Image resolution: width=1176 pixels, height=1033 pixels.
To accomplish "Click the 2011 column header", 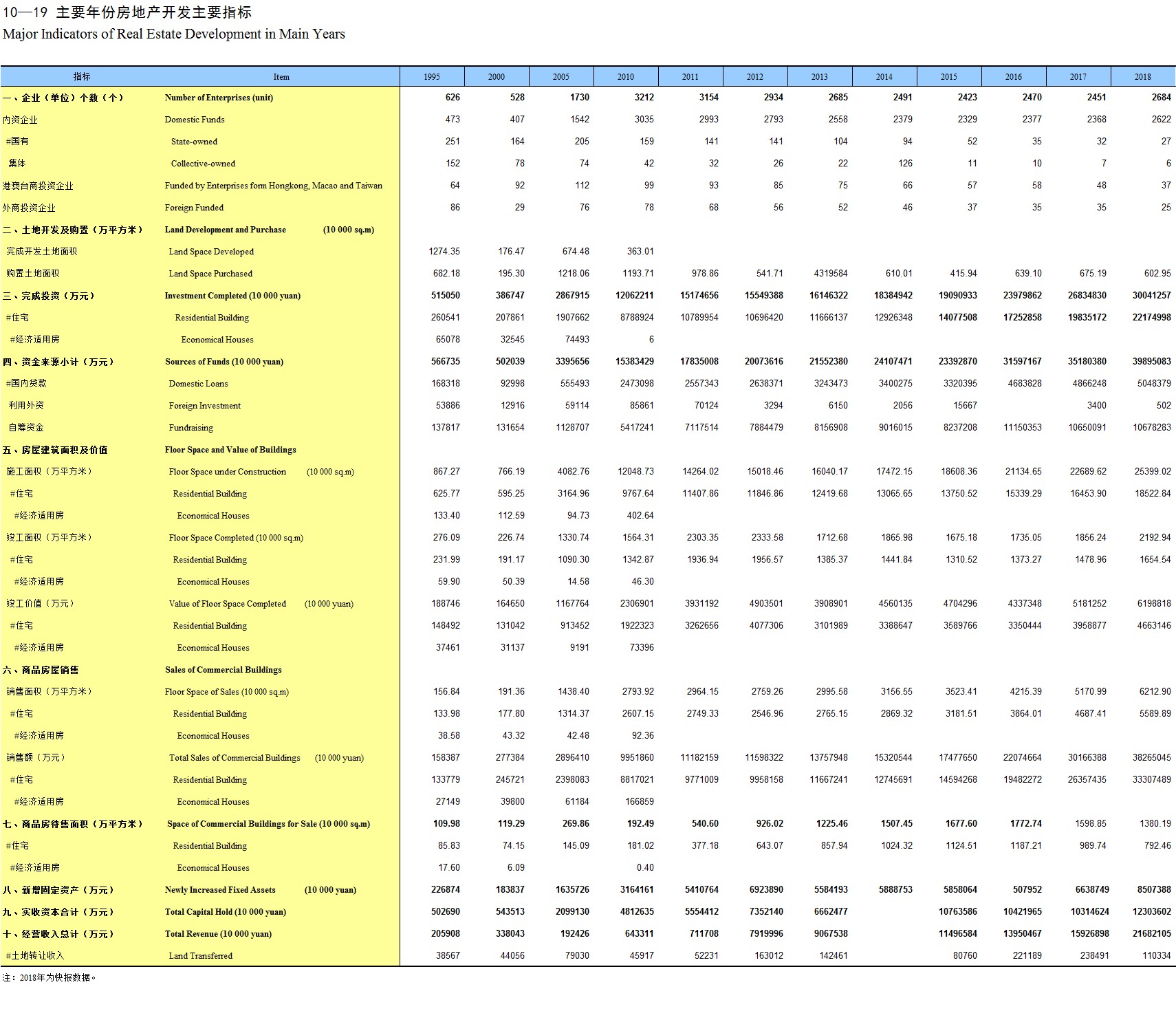I will pos(690,76).
